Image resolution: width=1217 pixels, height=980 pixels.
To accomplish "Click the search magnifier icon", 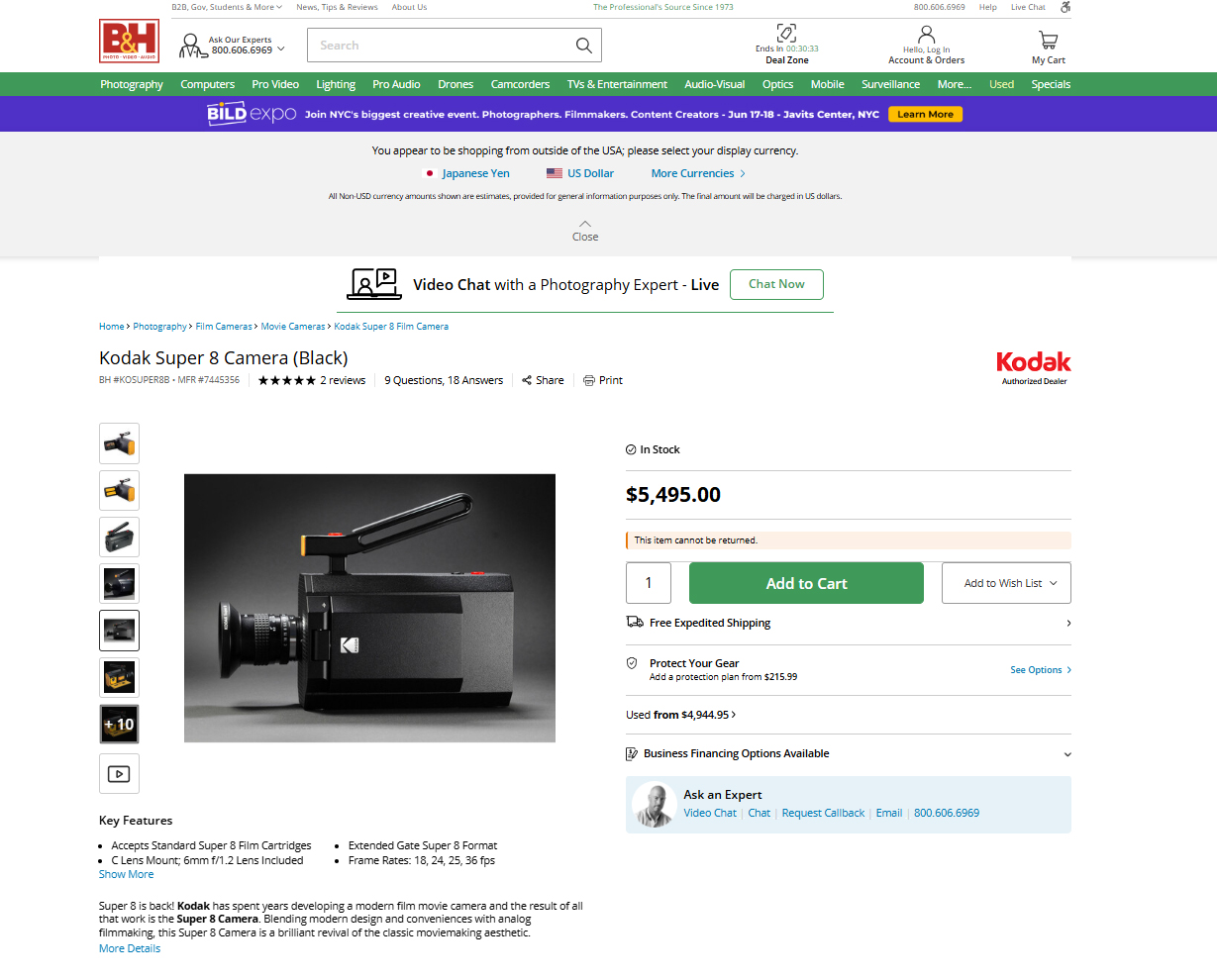I will (584, 46).
